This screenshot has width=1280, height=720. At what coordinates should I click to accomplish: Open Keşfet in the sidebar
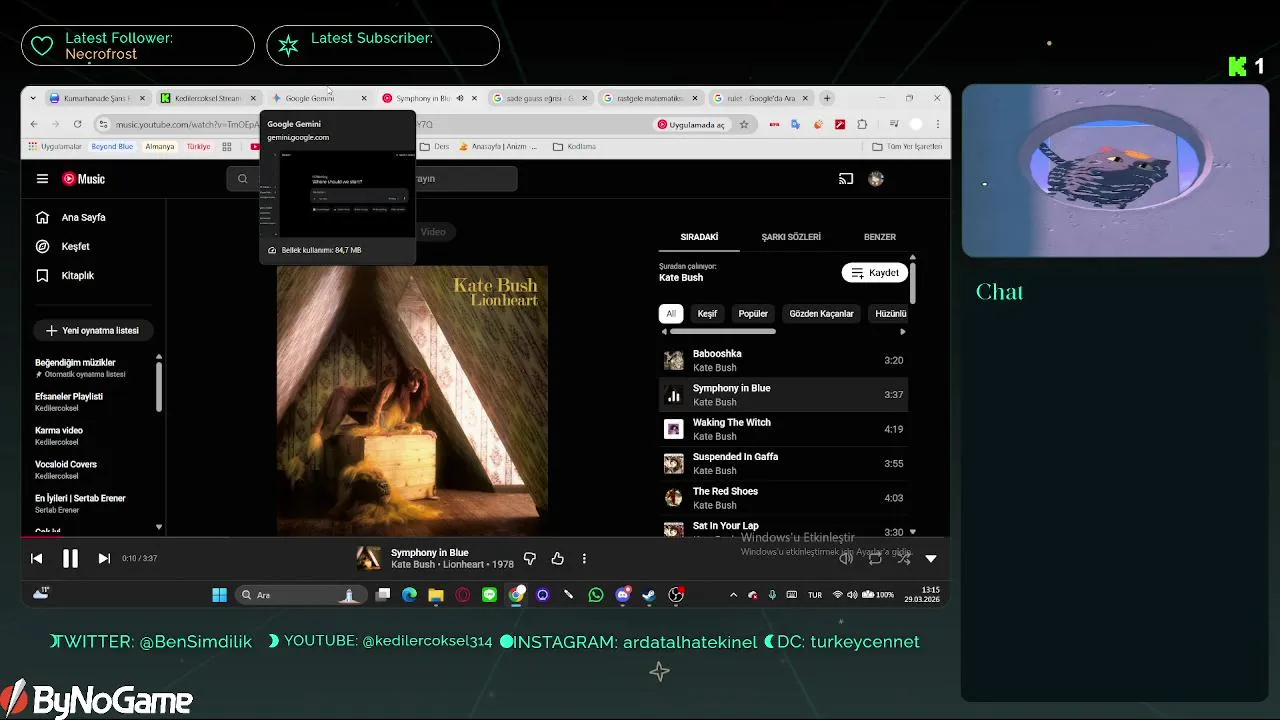75,246
